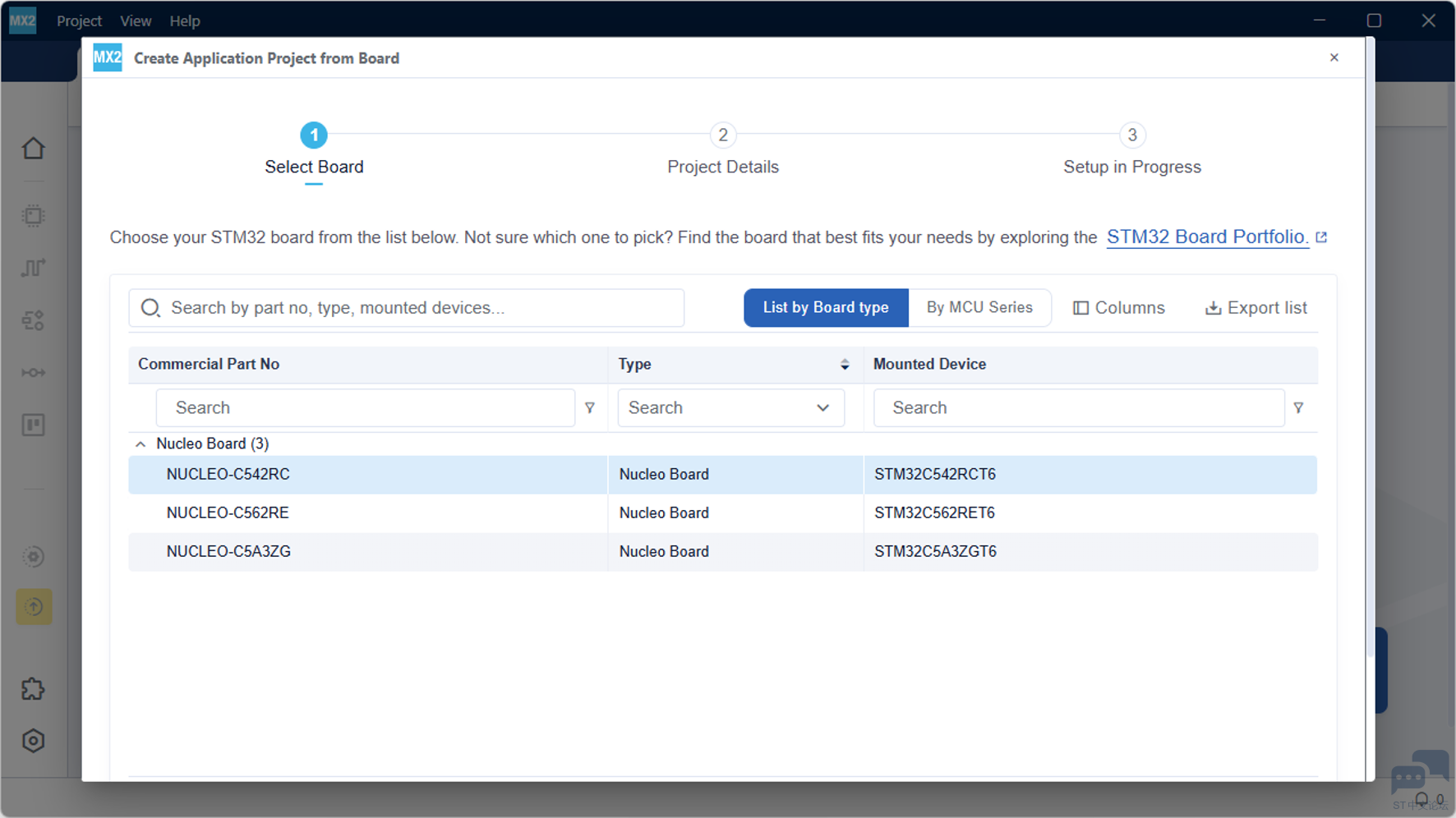Image resolution: width=1456 pixels, height=818 pixels.
Task: Switch to List by Board type view
Action: (x=826, y=308)
